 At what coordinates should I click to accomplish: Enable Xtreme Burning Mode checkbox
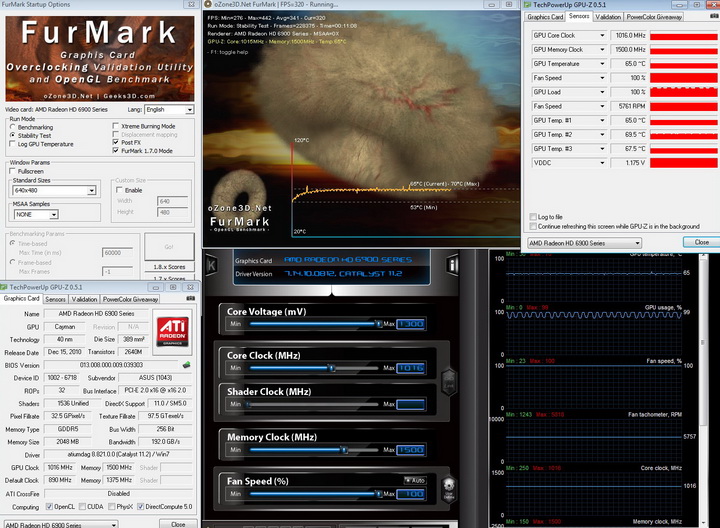coord(116,127)
